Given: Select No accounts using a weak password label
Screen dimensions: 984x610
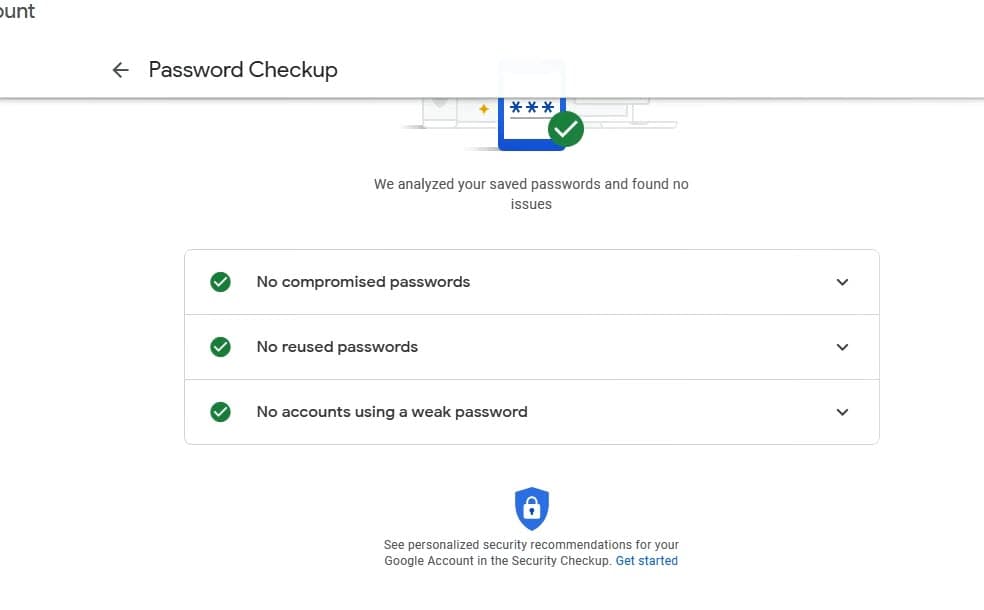Looking at the screenshot, I should click(x=392, y=412).
